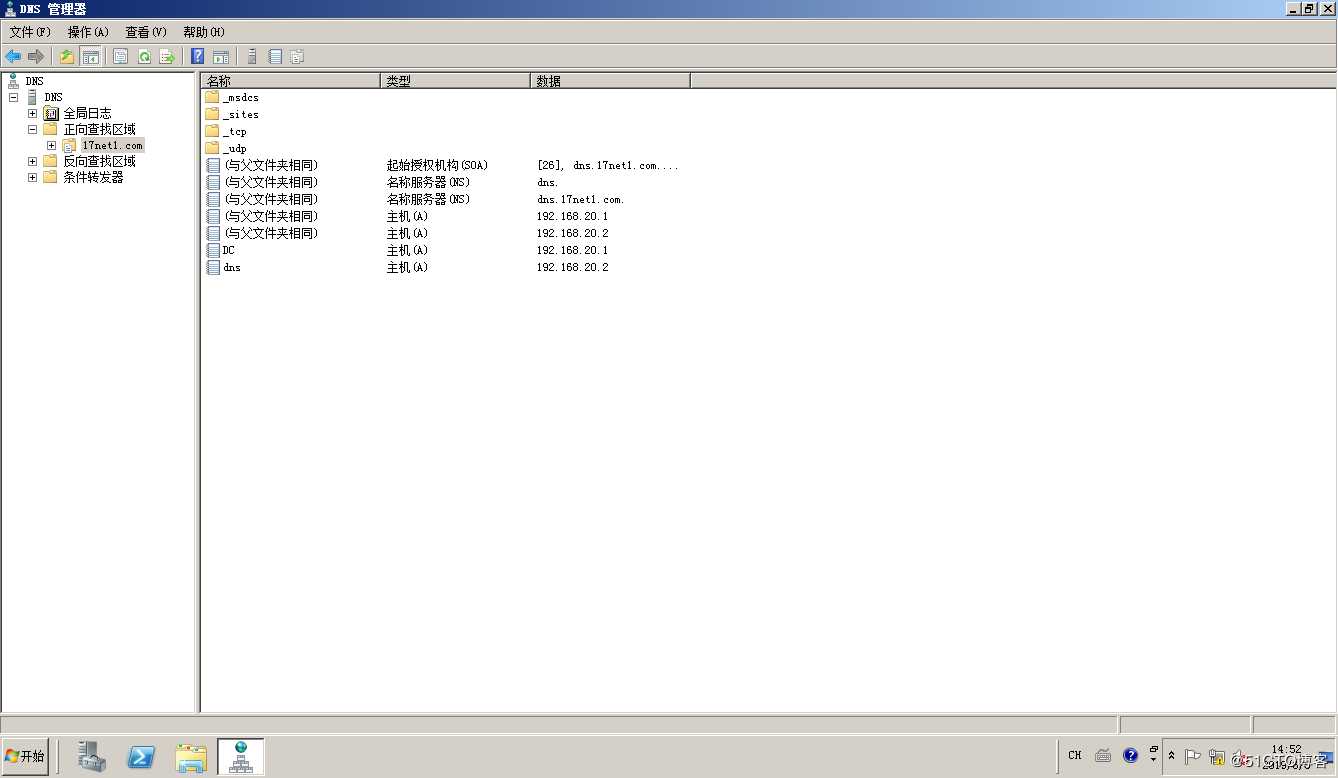Click the server tower toolbar icon
Screen dimensions: 1338x778
pyautogui.click(x=252, y=57)
